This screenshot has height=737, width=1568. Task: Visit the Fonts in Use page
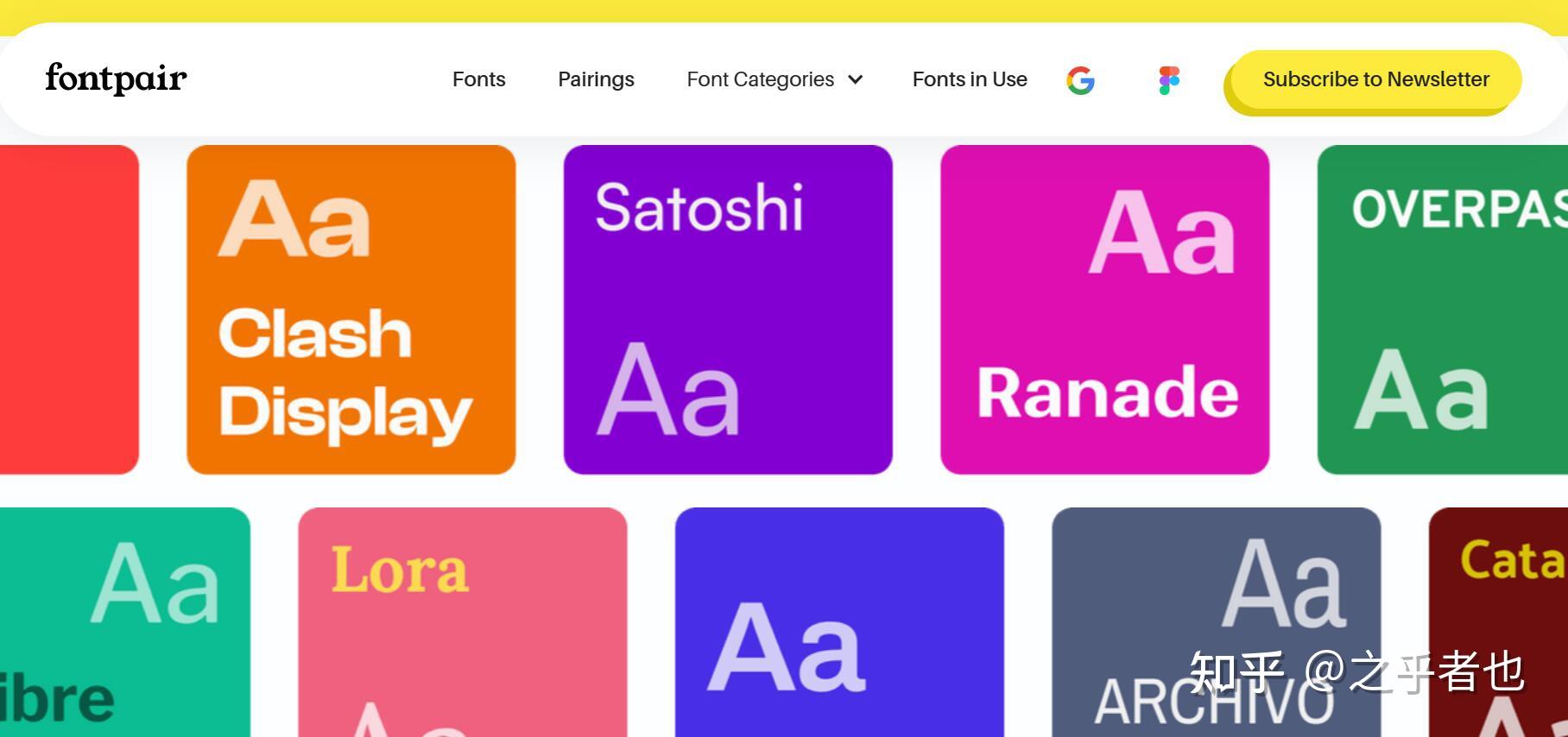pos(970,79)
